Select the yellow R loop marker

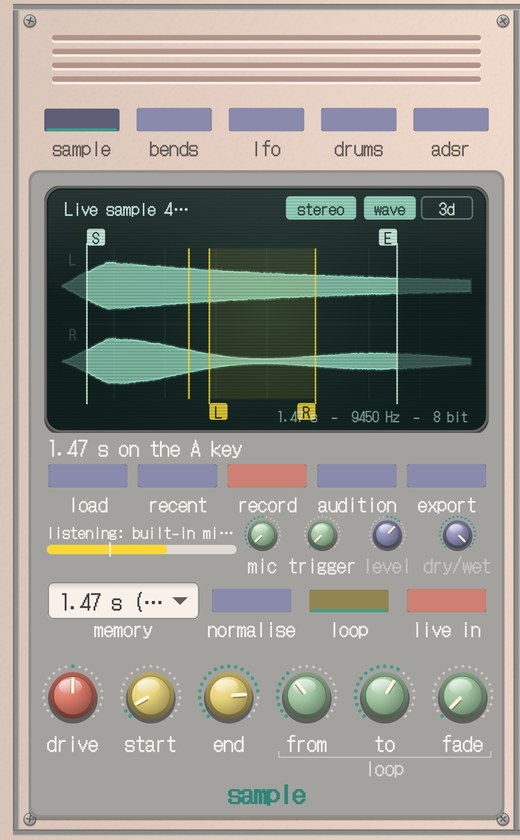coord(306,411)
